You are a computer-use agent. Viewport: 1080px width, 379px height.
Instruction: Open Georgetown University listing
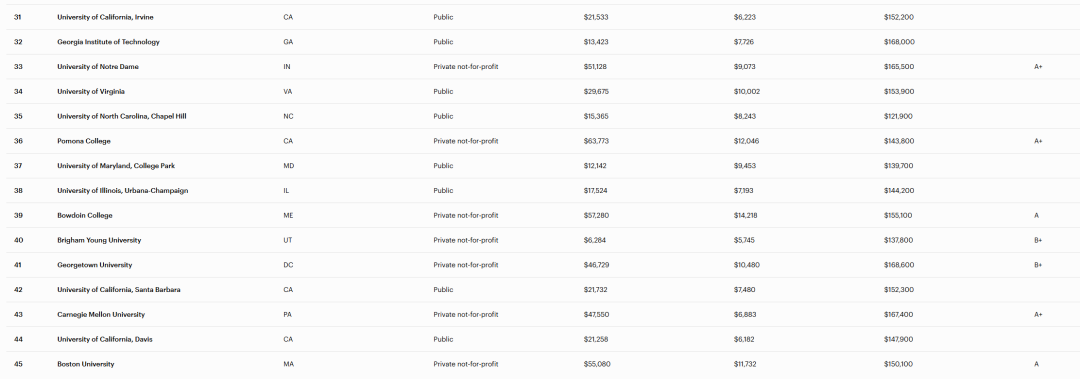(94, 265)
